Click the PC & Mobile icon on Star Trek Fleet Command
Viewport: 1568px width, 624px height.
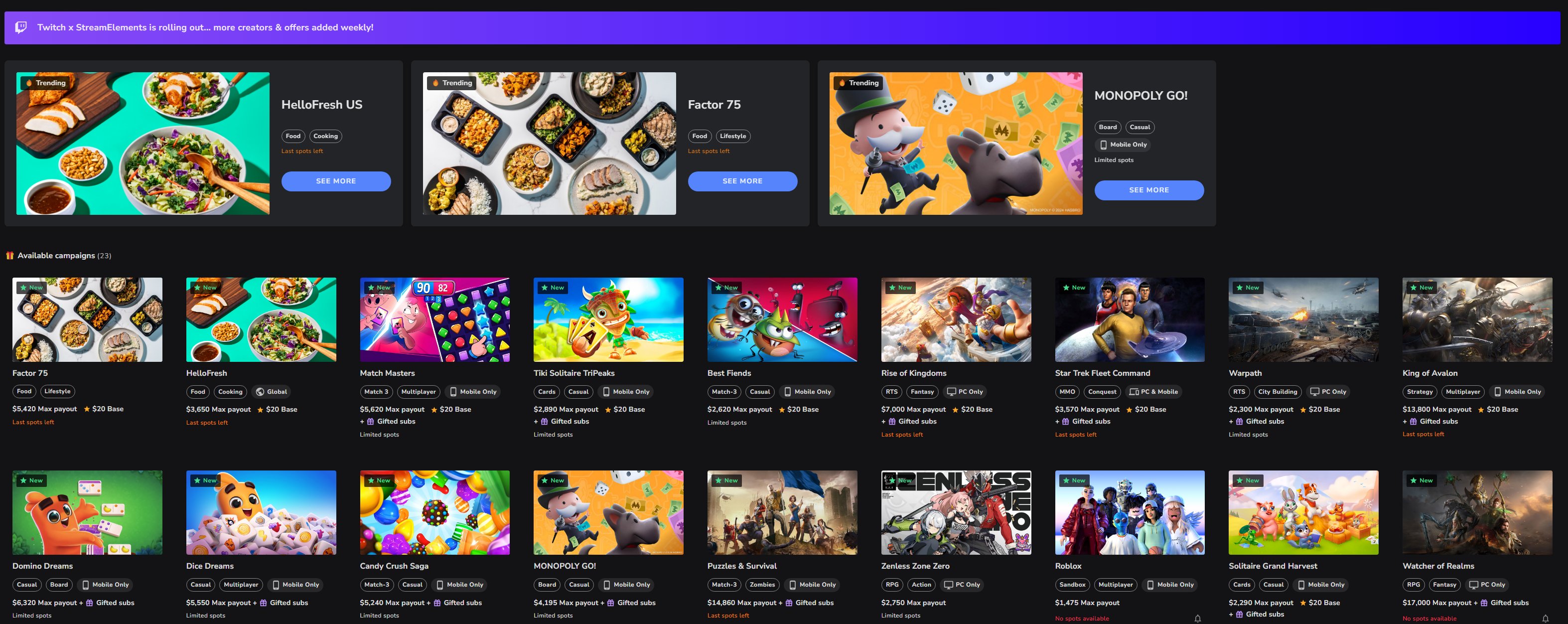pyautogui.click(x=1134, y=392)
